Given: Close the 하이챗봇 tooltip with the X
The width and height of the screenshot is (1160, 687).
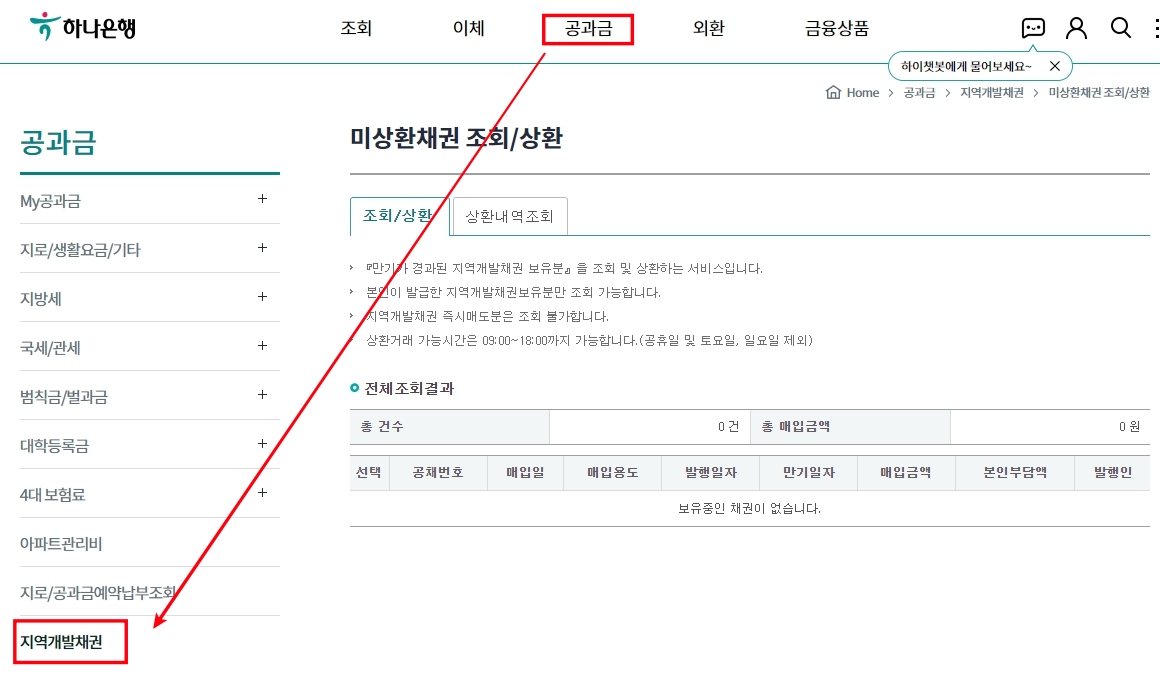Looking at the screenshot, I should [x=1055, y=65].
